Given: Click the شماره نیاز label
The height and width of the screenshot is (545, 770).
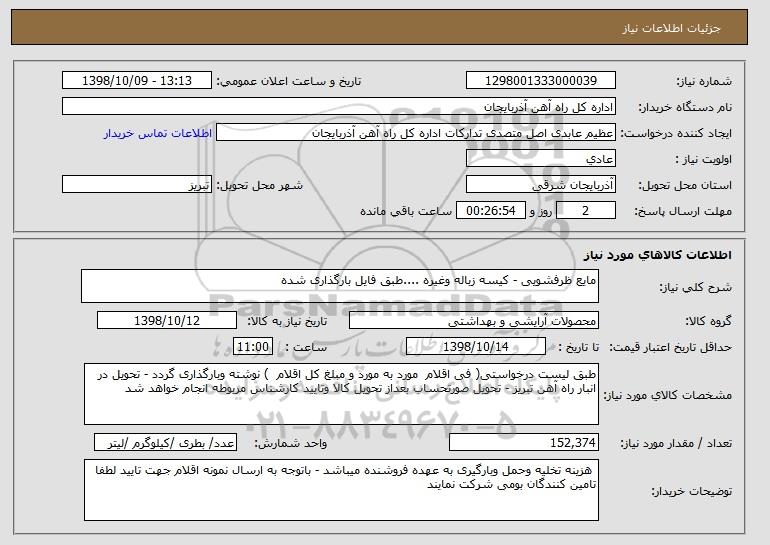Looking at the screenshot, I should click(x=704, y=81).
